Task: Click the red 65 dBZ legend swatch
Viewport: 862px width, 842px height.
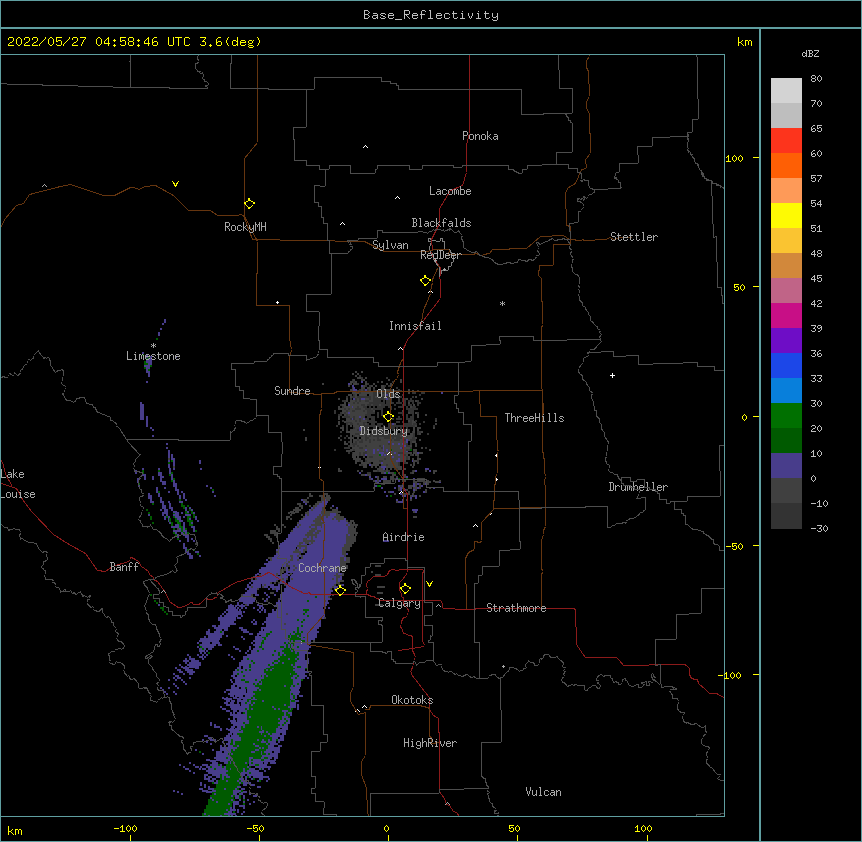Action: coord(786,140)
